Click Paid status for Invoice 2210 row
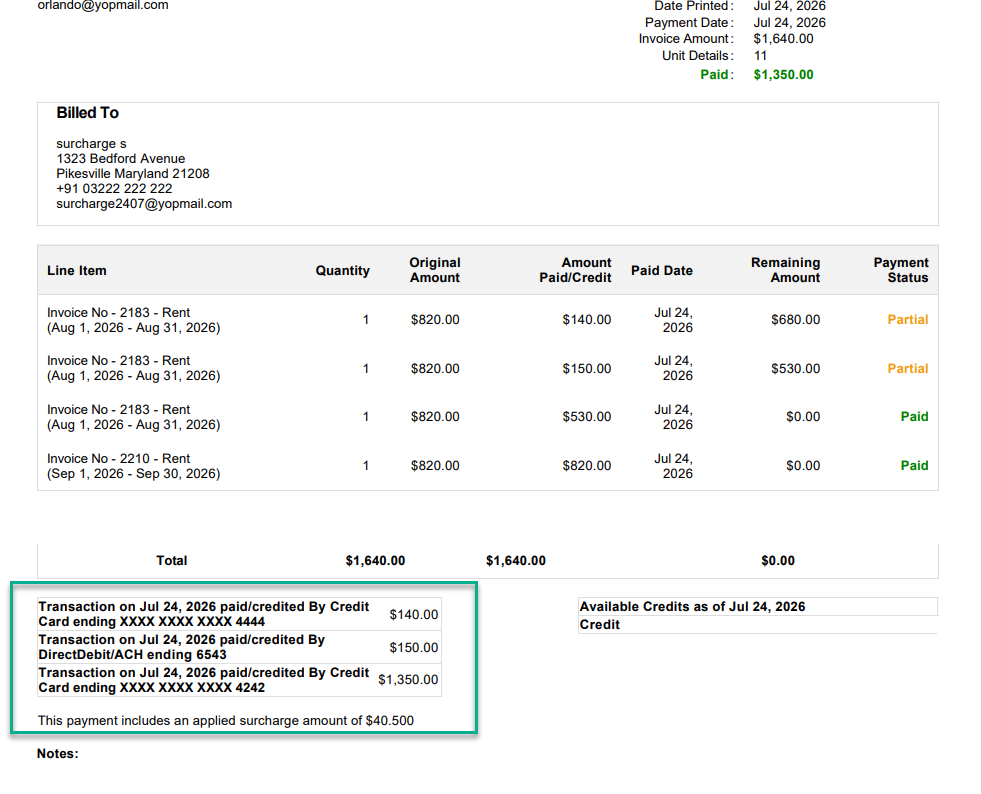 point(914,466)
